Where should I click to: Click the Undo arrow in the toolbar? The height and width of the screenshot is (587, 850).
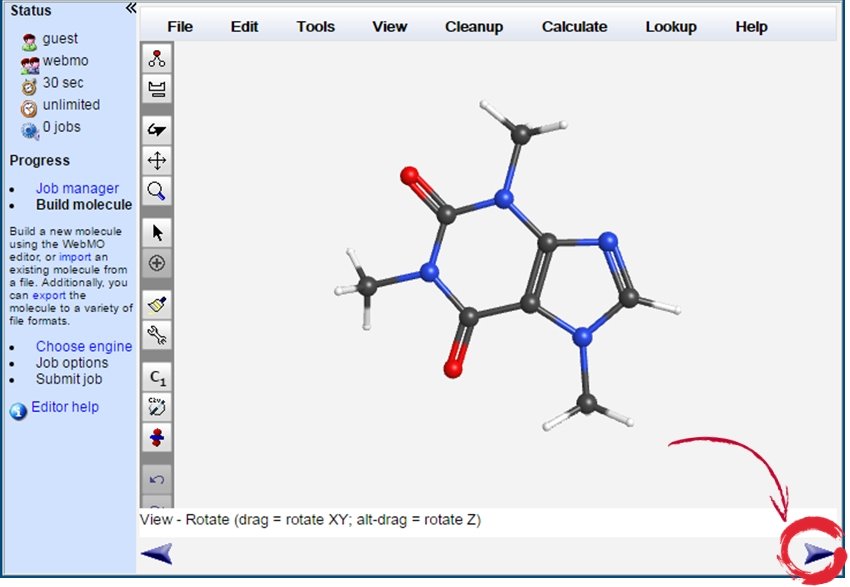point(155,480)
